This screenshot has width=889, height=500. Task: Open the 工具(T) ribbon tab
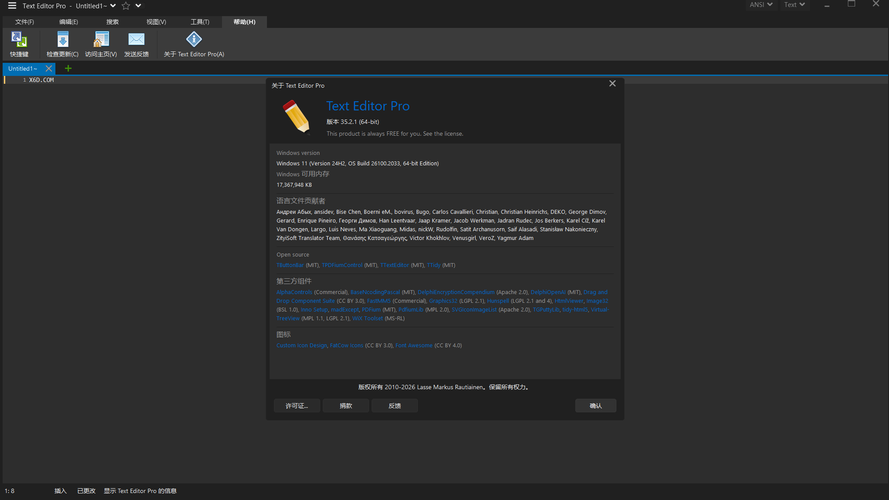[x=200, y=21]
